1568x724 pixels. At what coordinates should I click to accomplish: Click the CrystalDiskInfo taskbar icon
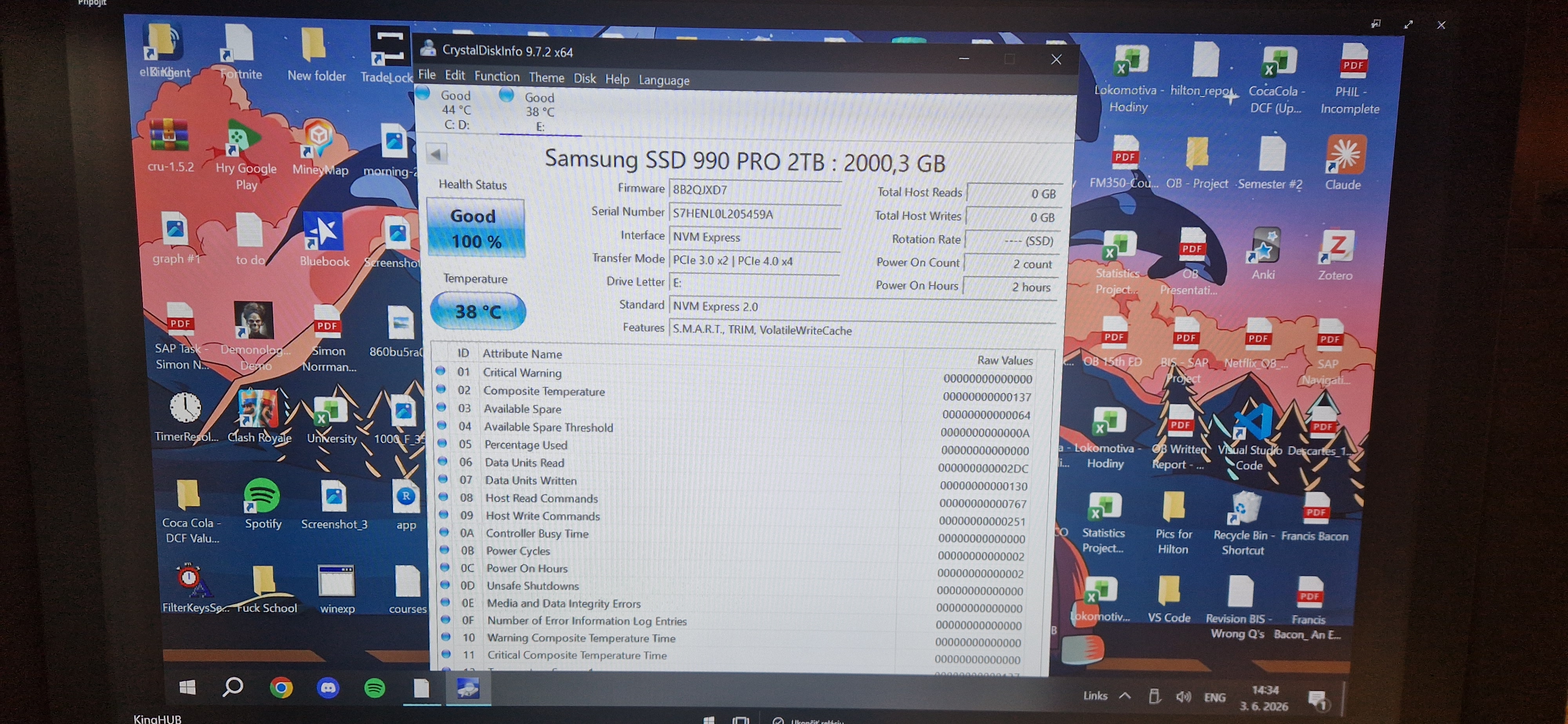pos(468,689)
